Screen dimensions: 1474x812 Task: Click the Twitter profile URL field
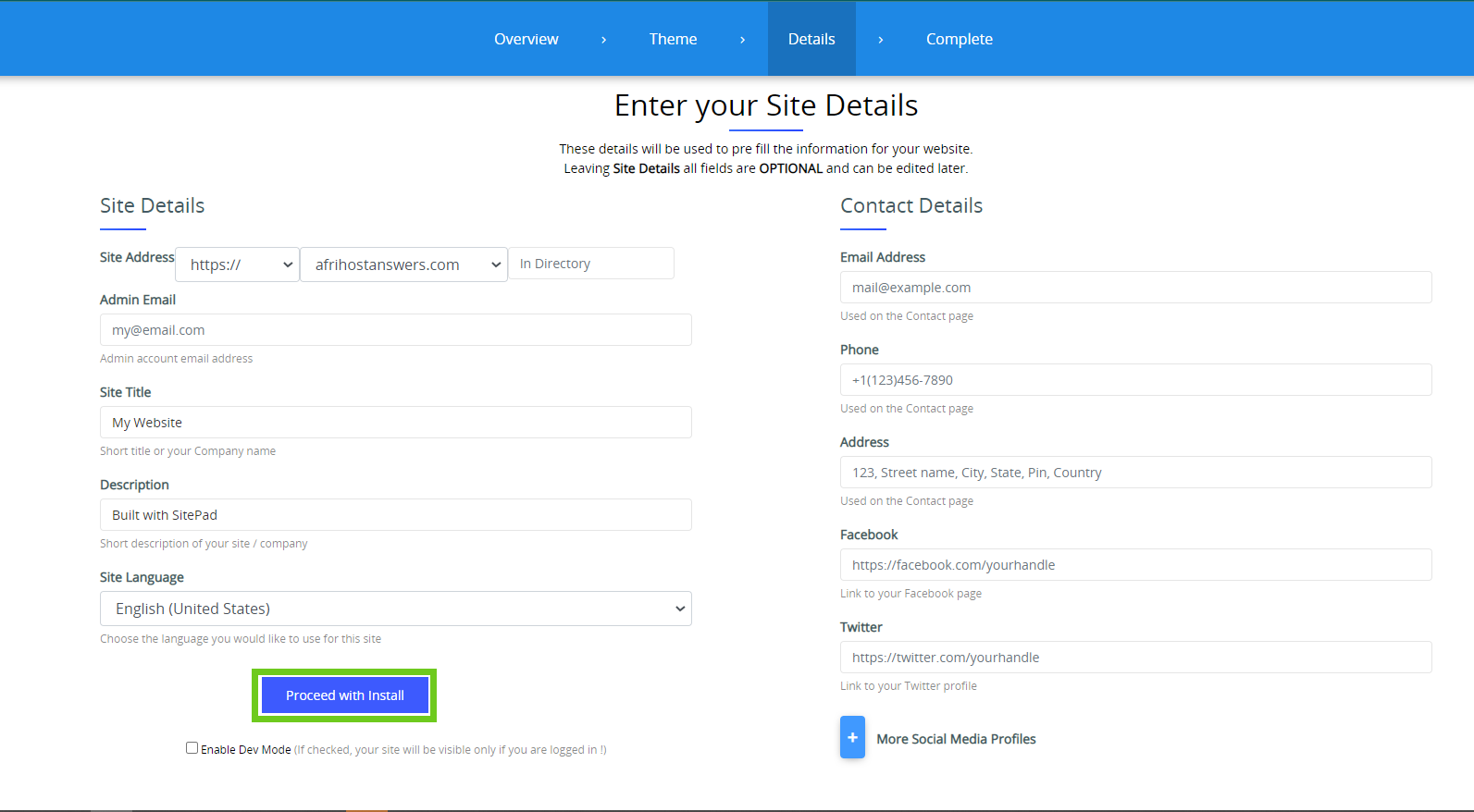(x=1135, y=658)
